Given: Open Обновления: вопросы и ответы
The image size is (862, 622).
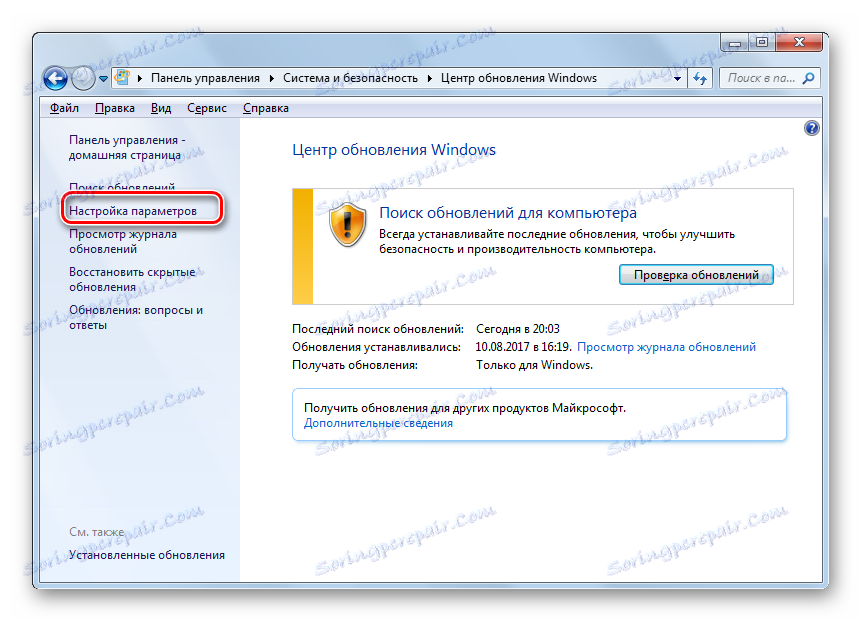Looking at the screenshot, I should pos(136,317).
